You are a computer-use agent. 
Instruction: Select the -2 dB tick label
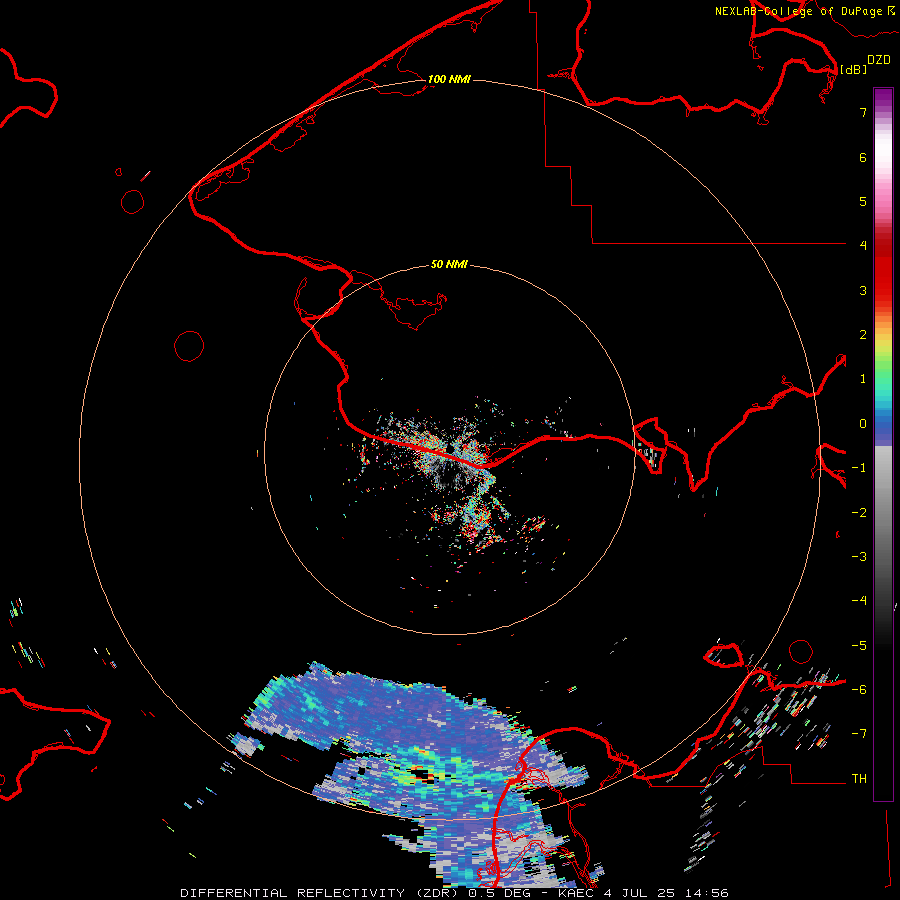(x=859, y=513)
